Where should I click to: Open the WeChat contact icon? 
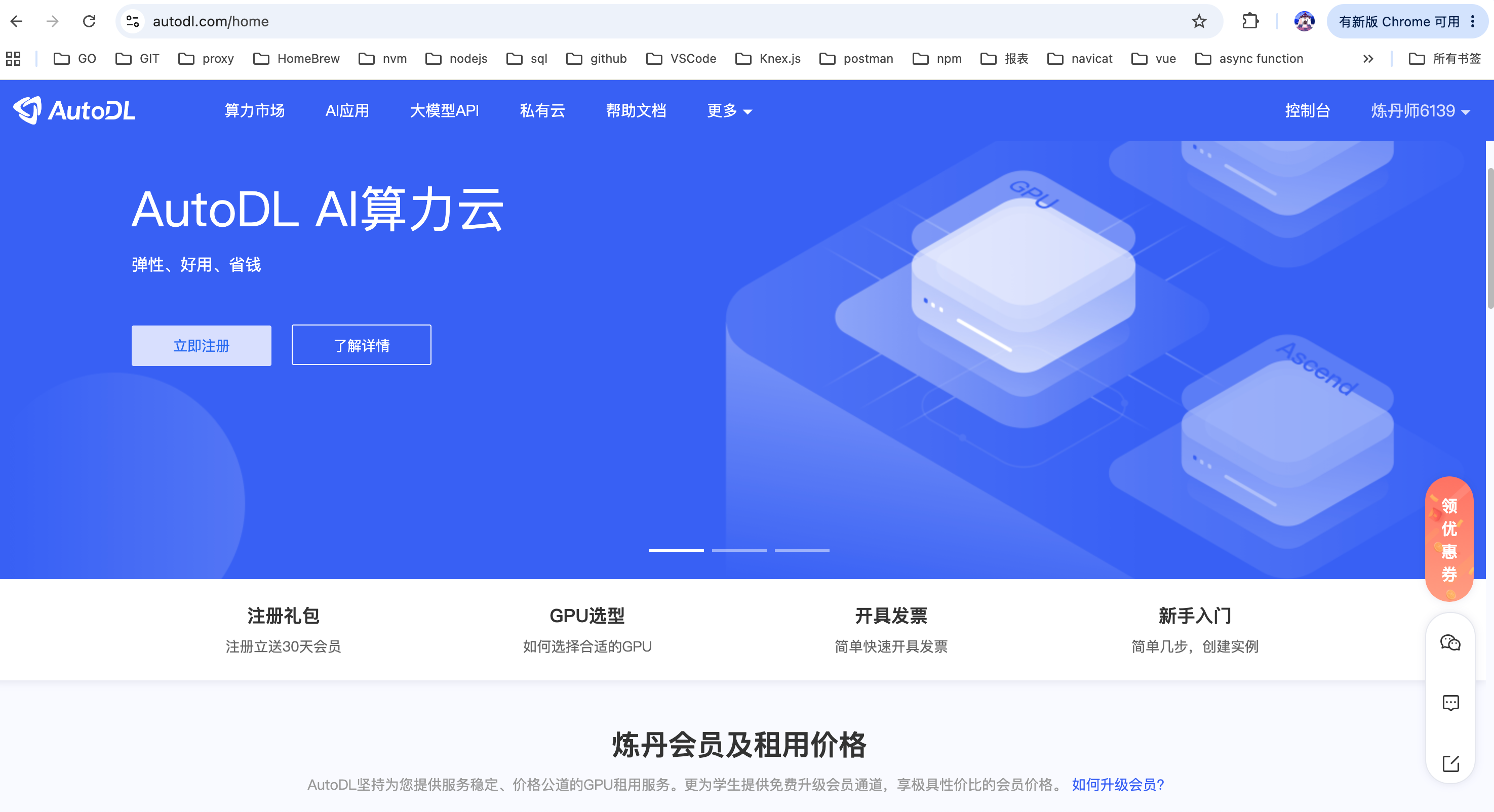[x=1450, y=643]
